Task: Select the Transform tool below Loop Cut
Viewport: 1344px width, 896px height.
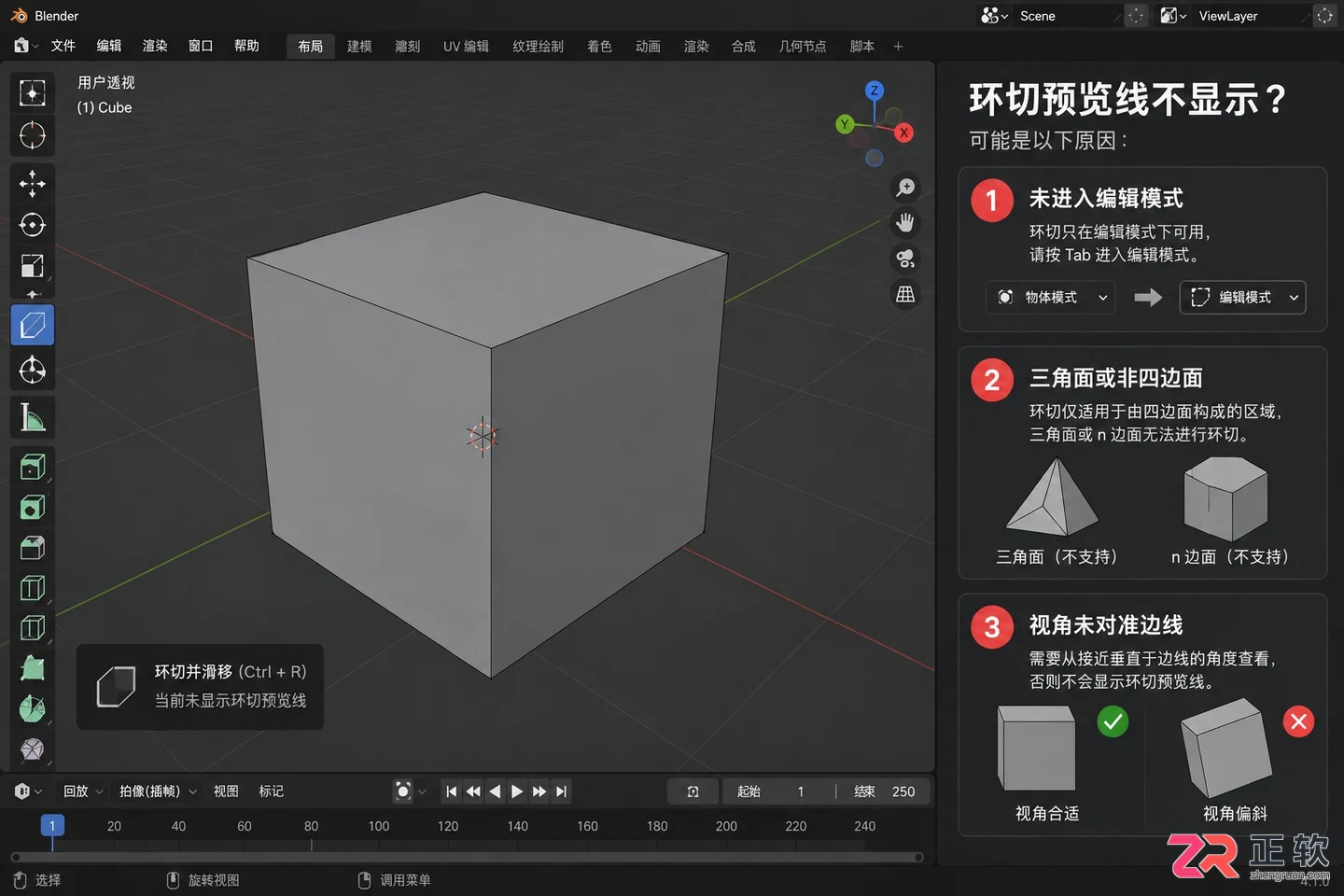Action: (x=33, y=371)
